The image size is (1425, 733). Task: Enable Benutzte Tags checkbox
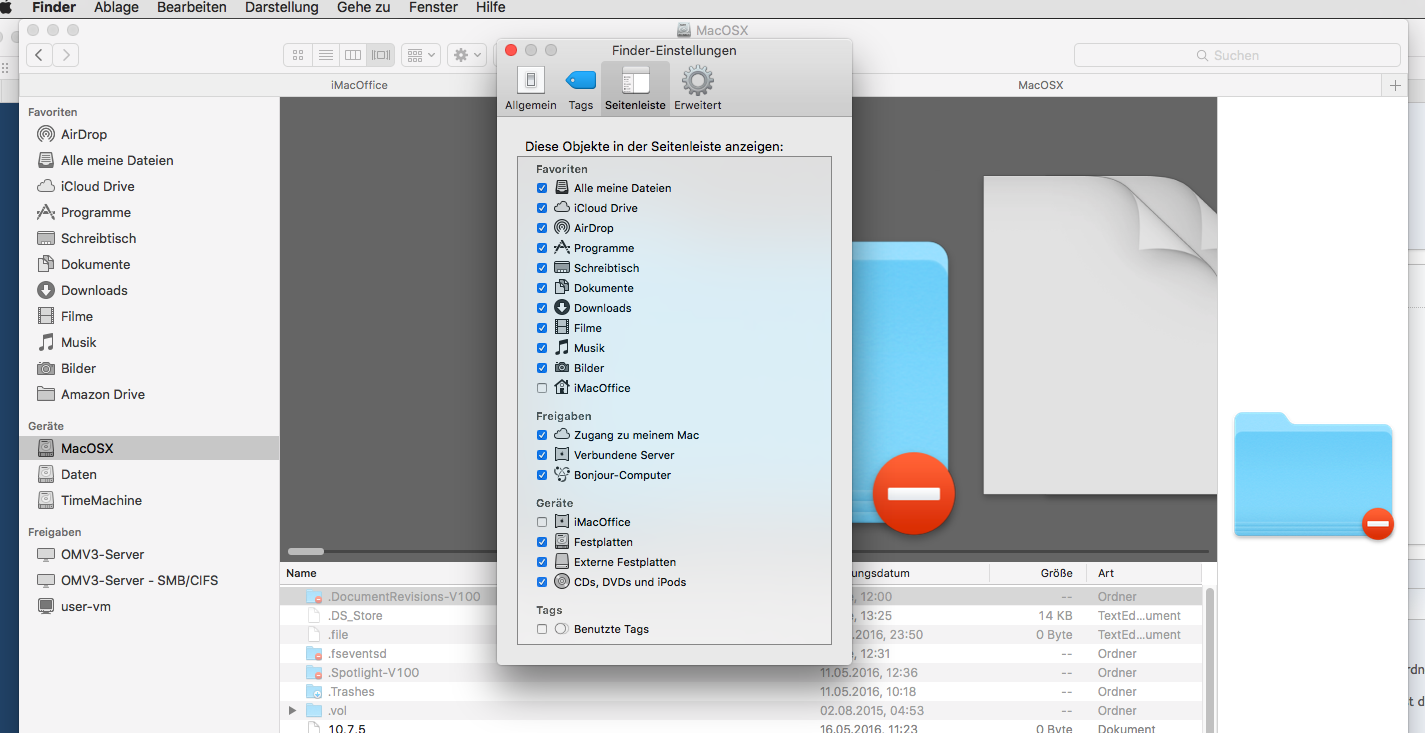tap(542, 629)
